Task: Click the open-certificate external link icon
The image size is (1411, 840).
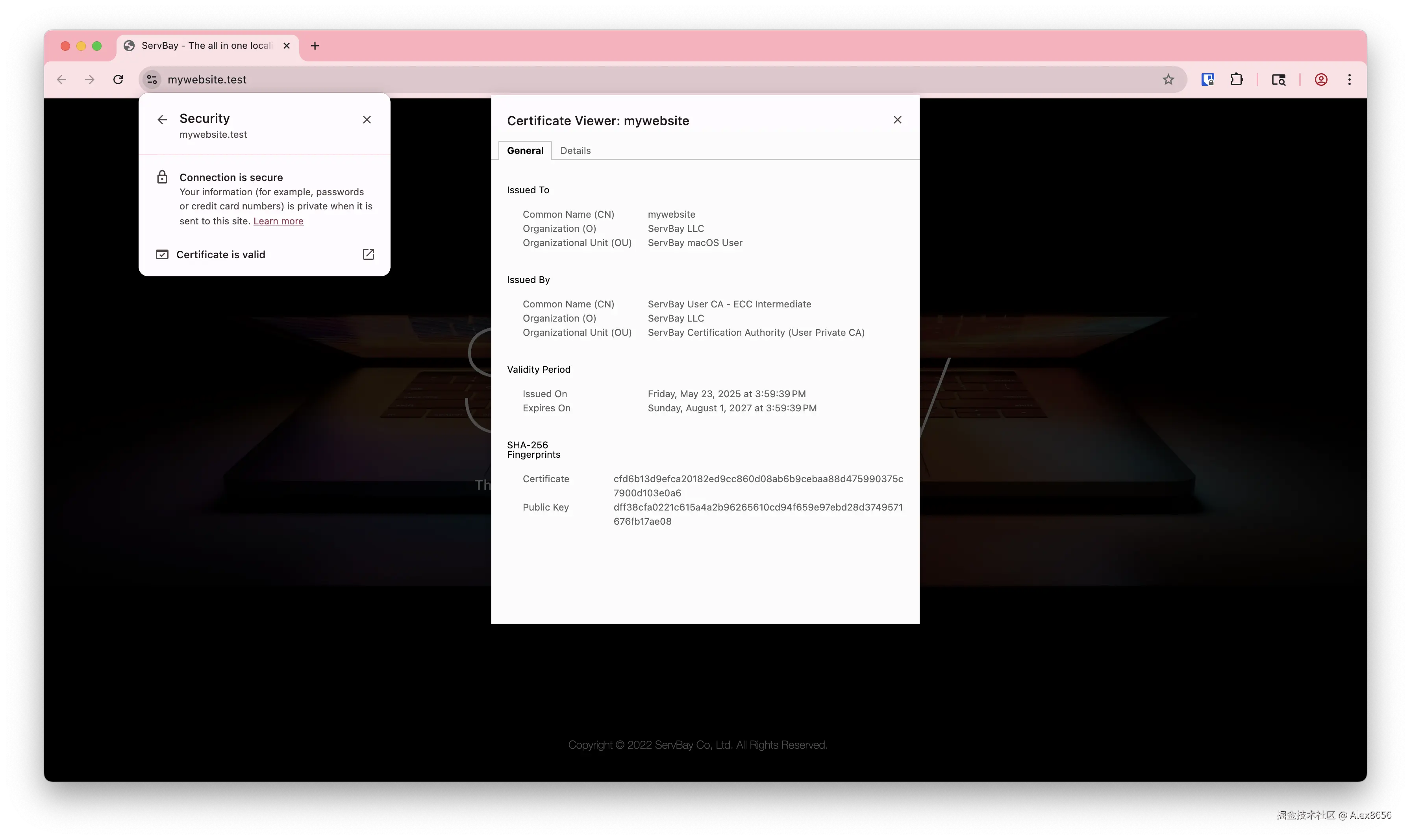Action: [x=368, y=254]
